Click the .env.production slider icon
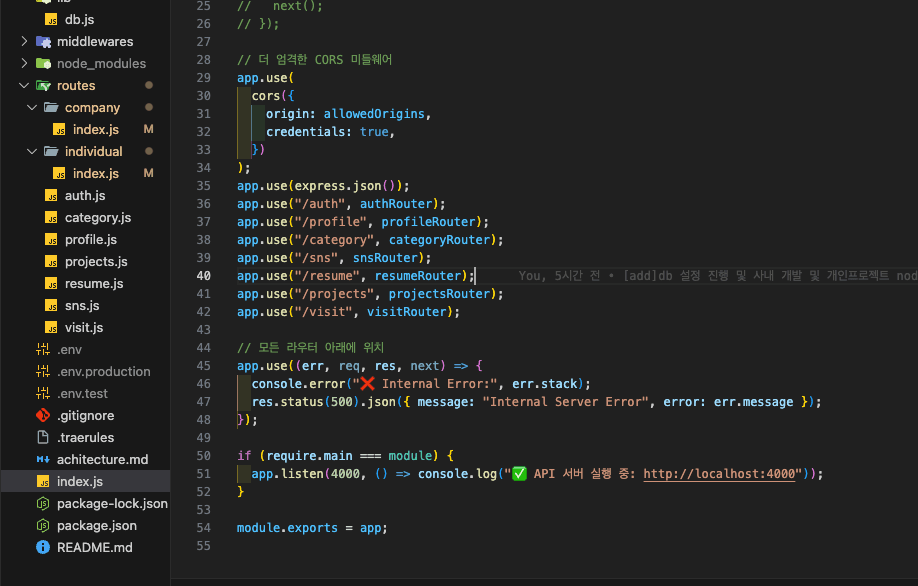Screen dimensions: 918x586 pos(43,371)
